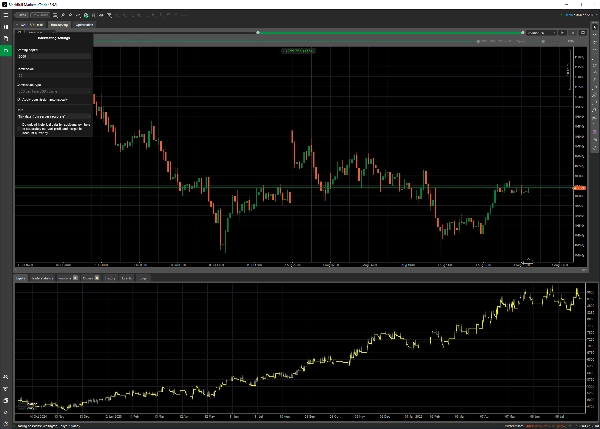Stop the backtest with stop button
This screenshot has width=600, height=429.
coord(572,33)
